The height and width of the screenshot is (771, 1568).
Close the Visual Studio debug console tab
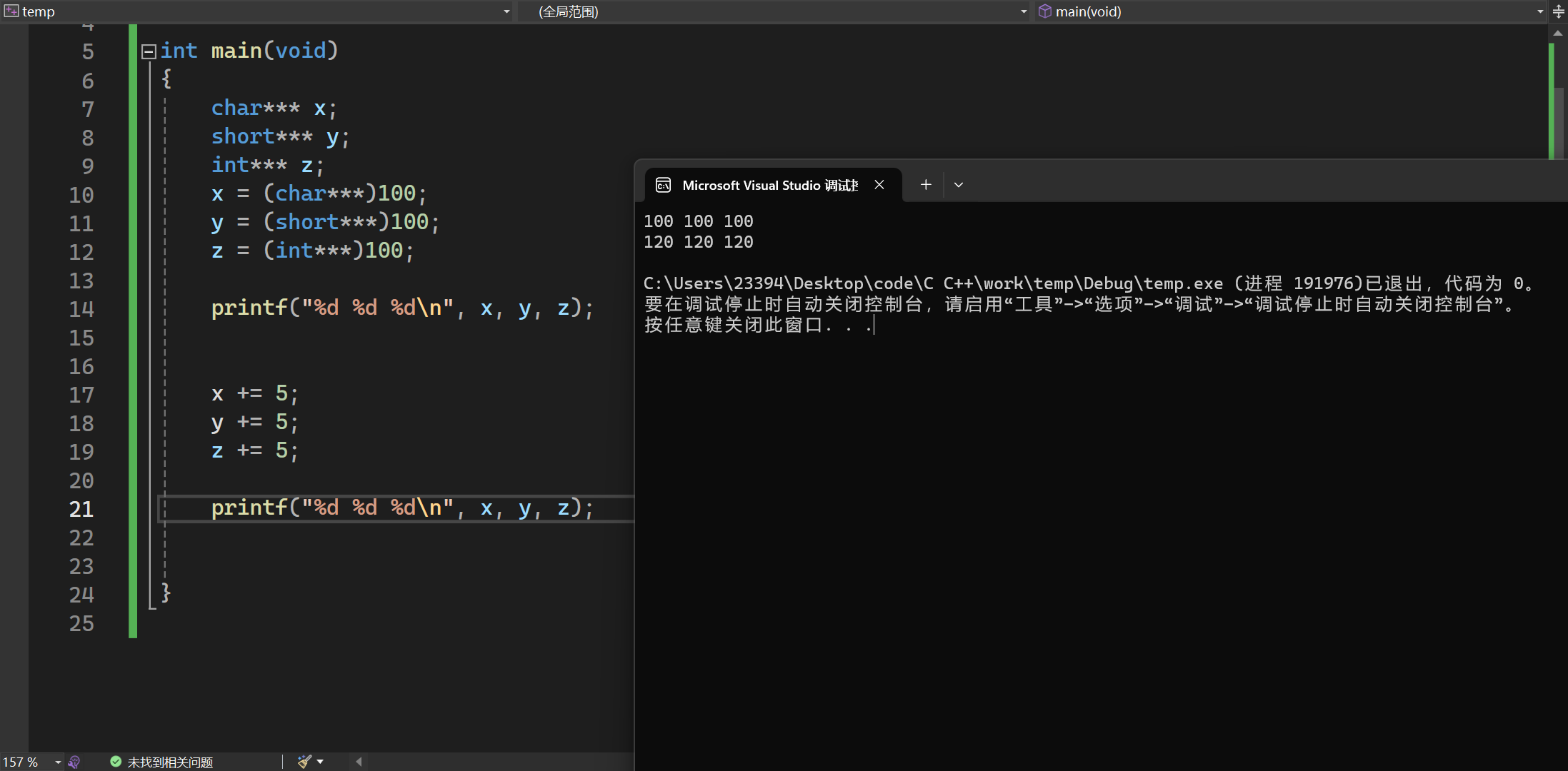click(x=879, y=185)
